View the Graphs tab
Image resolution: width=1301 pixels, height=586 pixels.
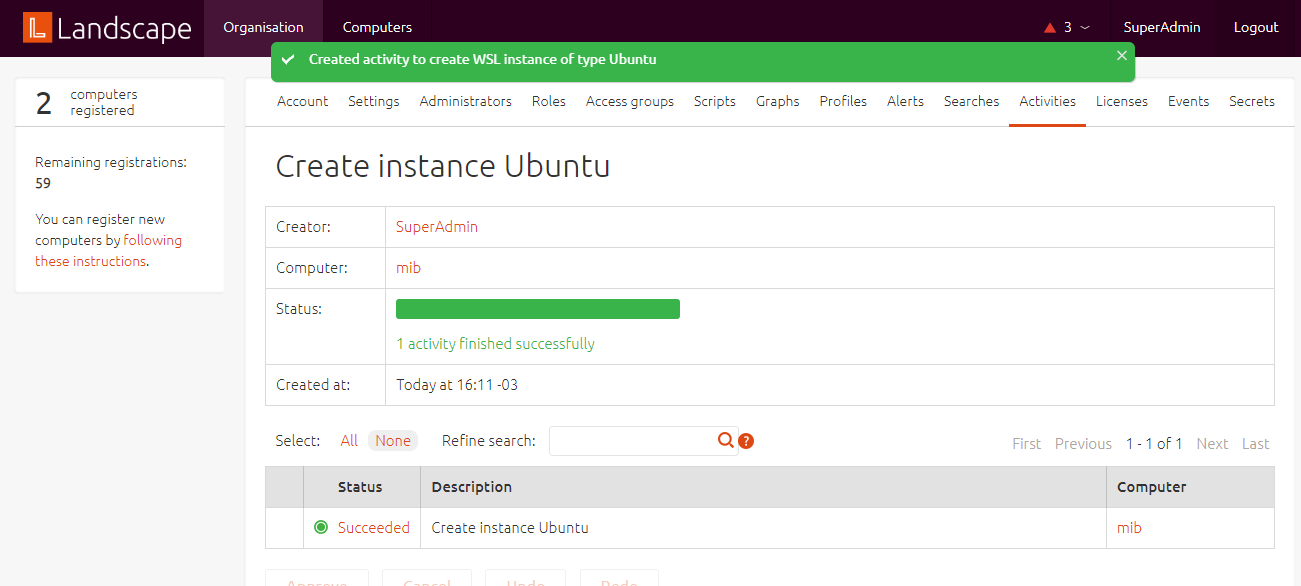click(778, 101)
